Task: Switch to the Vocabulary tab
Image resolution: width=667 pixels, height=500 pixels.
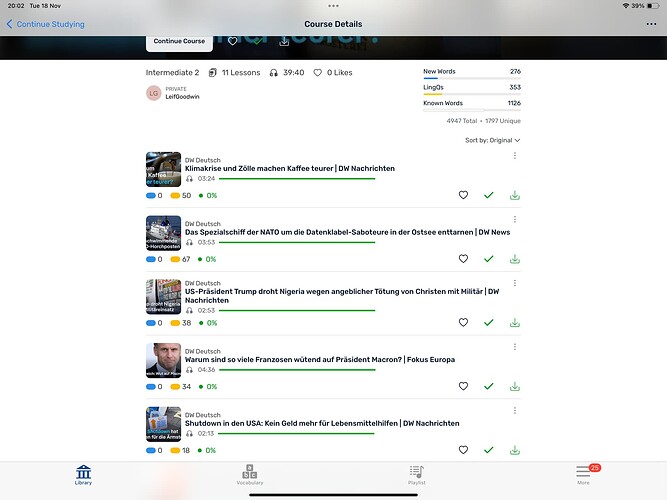Action: pos(250,475)
